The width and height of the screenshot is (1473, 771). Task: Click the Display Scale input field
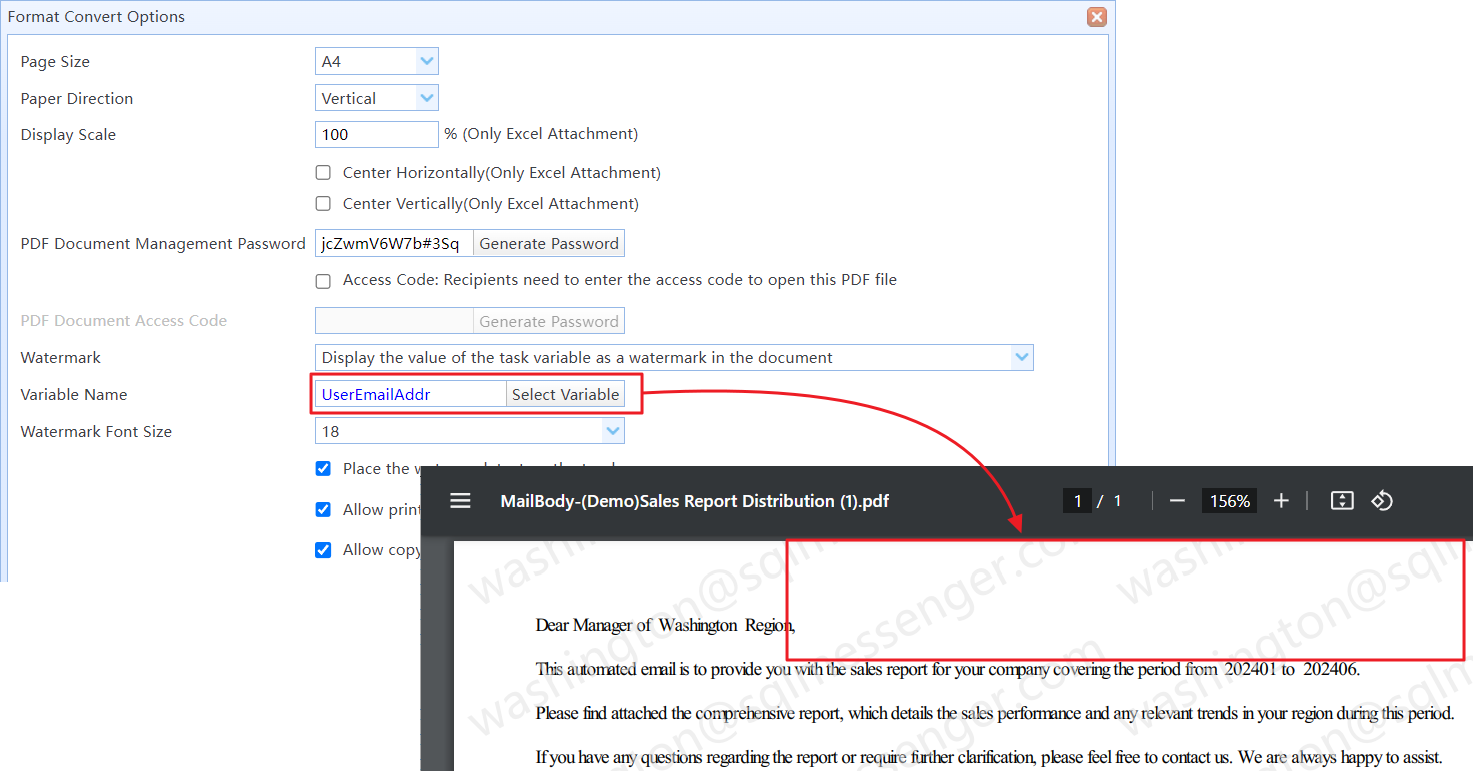click(377, 134)
